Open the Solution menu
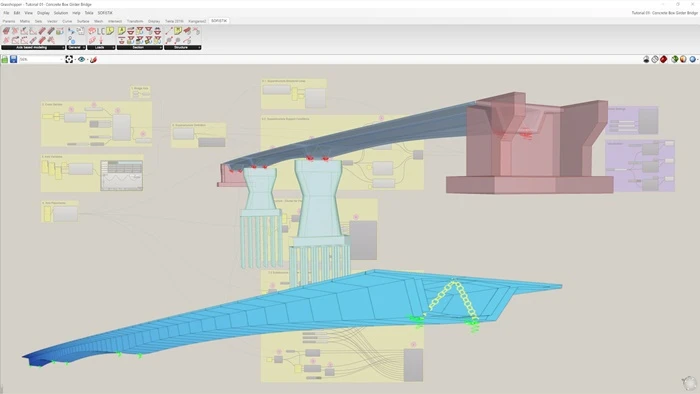 (x=61, y=13)
